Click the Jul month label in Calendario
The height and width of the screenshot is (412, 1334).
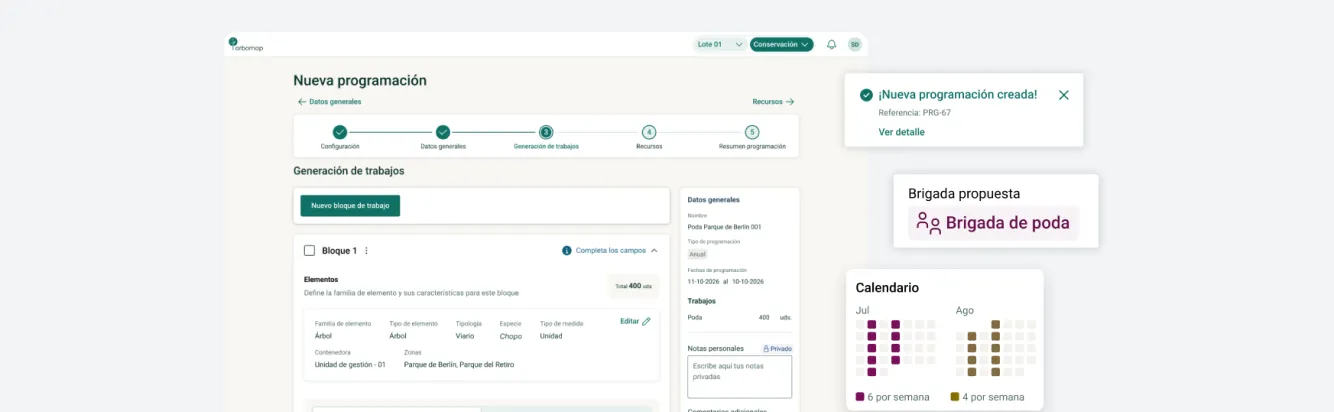(862, 310)
